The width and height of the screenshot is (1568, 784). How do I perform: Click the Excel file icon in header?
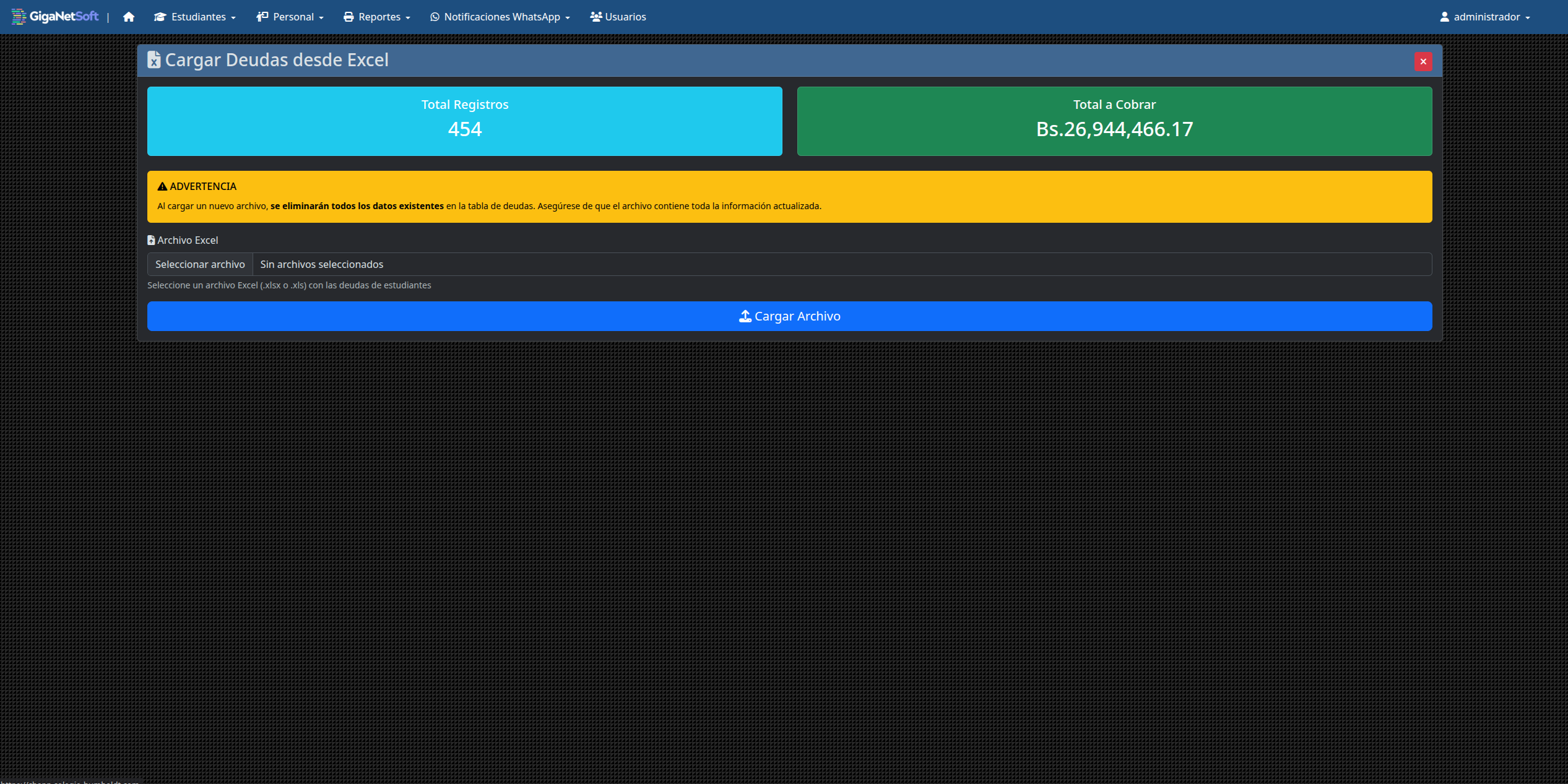(154, 60)
